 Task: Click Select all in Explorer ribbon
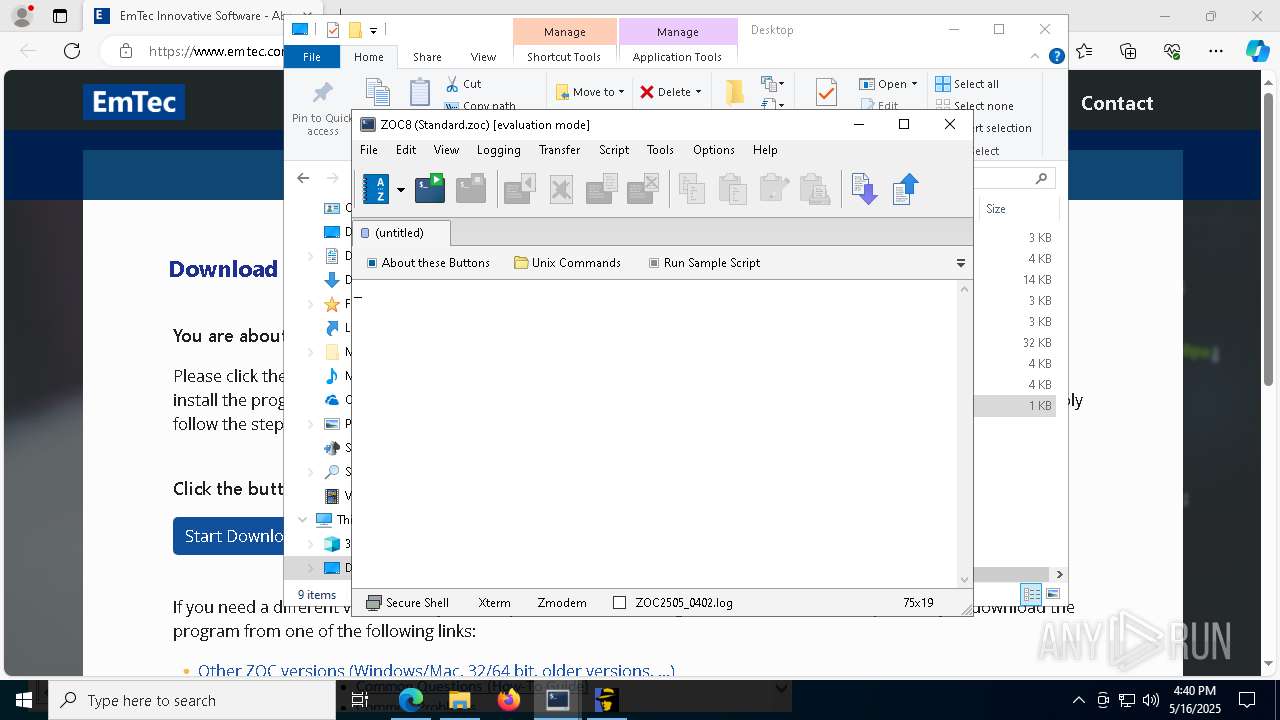tap(967, 84)
